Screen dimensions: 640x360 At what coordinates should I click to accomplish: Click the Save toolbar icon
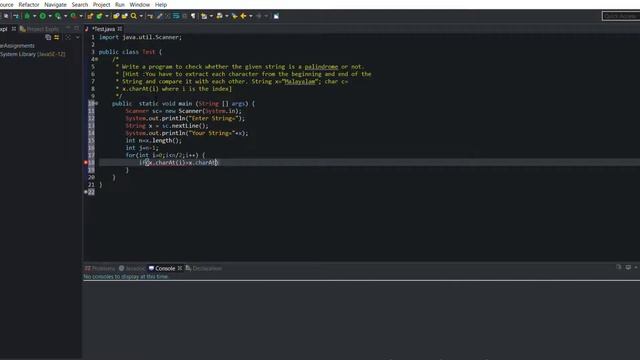[x=6, y=16]
